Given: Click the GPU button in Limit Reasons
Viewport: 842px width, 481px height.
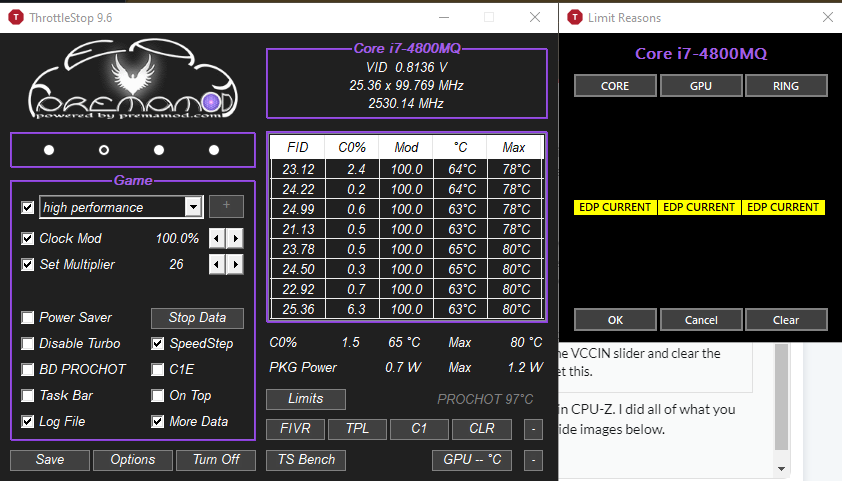Looking at the screenshot, I should (701, 86).
